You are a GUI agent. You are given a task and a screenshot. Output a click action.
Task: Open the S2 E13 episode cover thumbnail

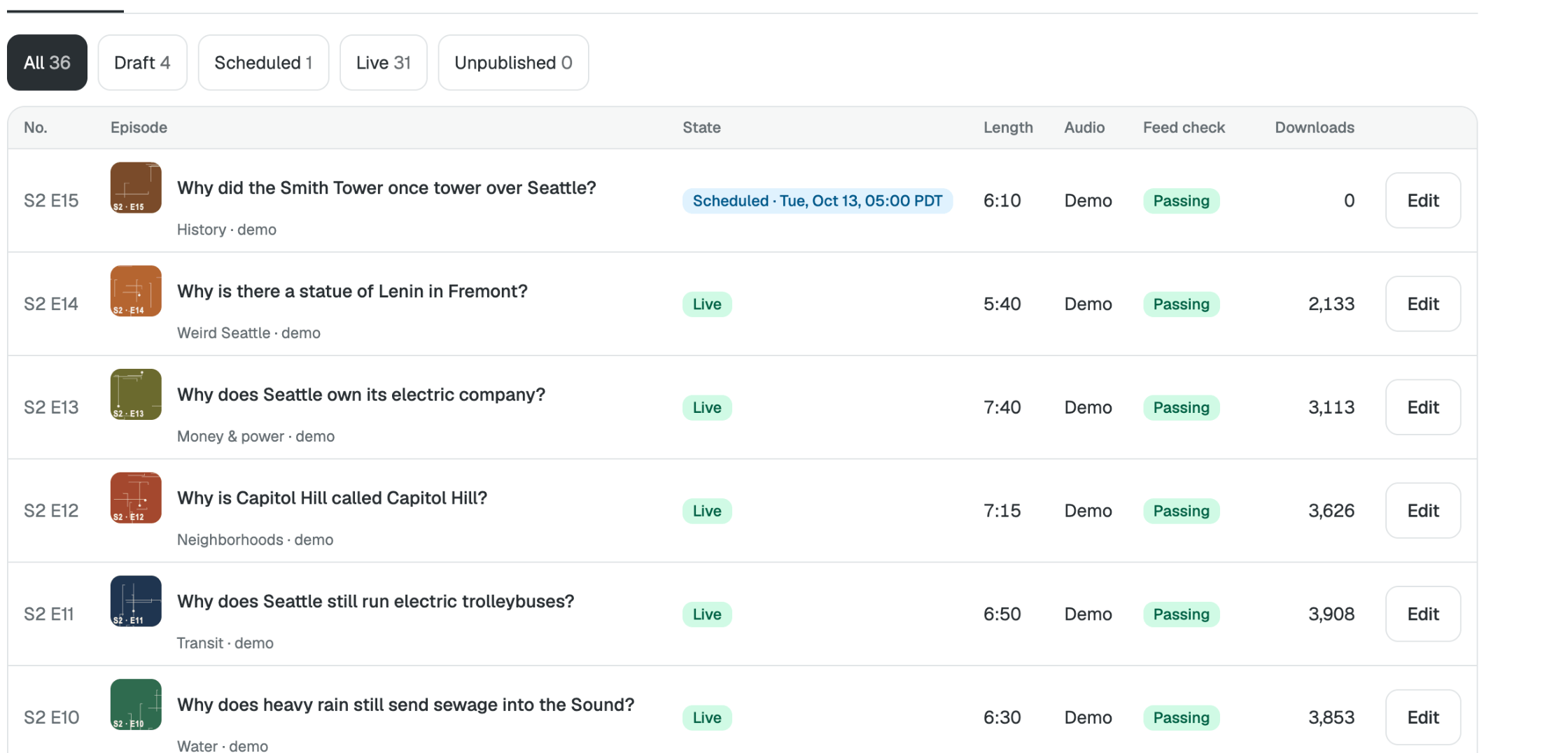click(x=136, y=394)
